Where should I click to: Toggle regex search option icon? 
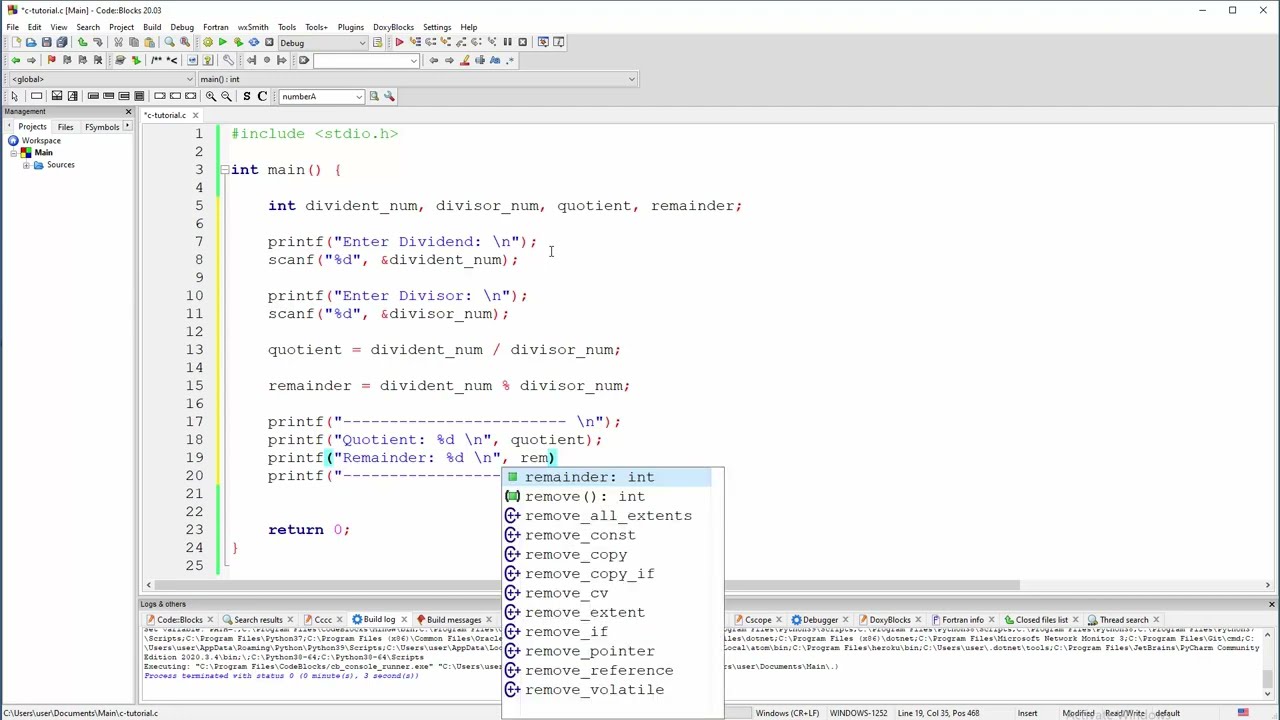pos(510,60)
